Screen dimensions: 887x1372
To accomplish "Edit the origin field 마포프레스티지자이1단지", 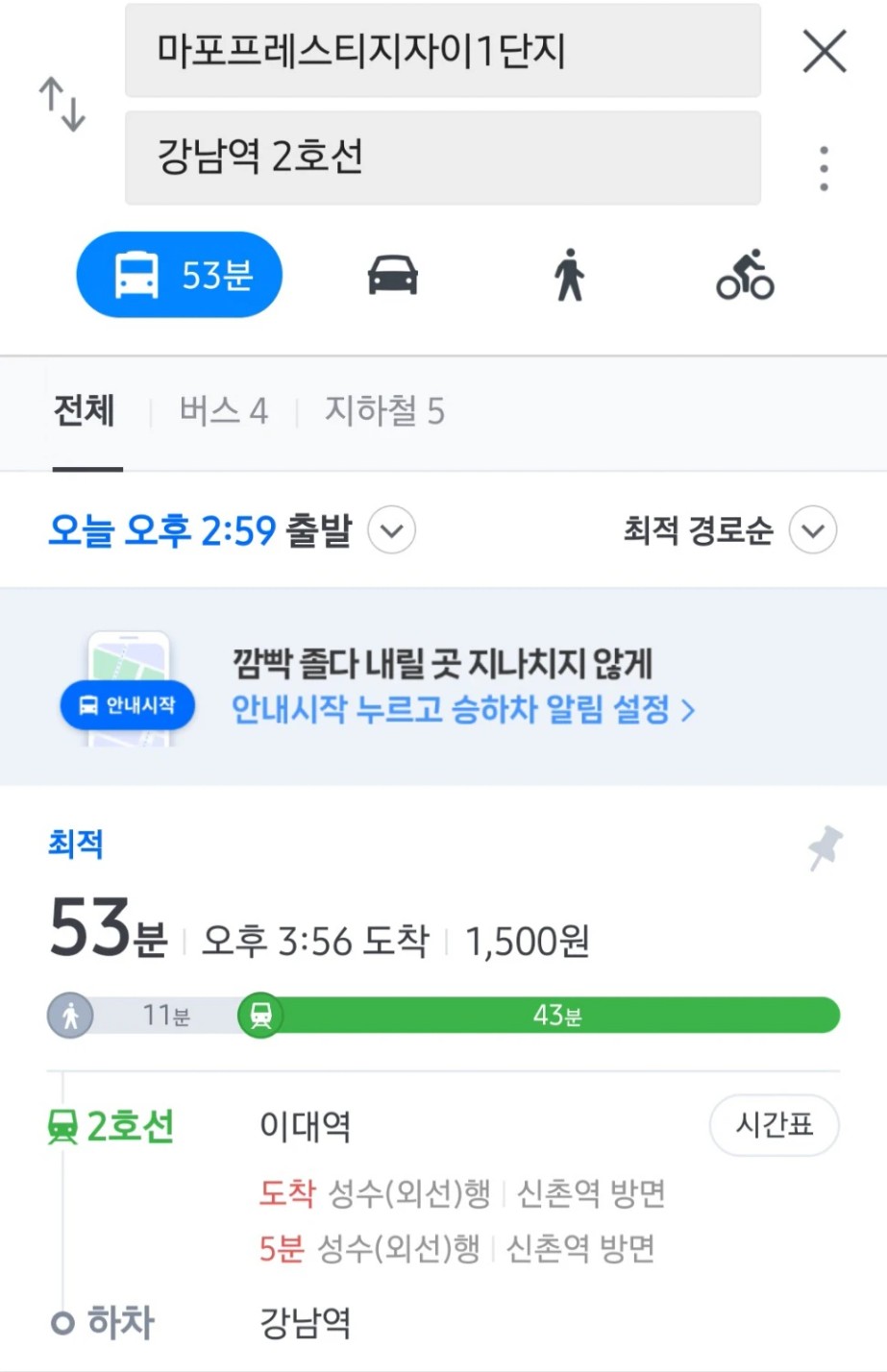I will [443, 51].
